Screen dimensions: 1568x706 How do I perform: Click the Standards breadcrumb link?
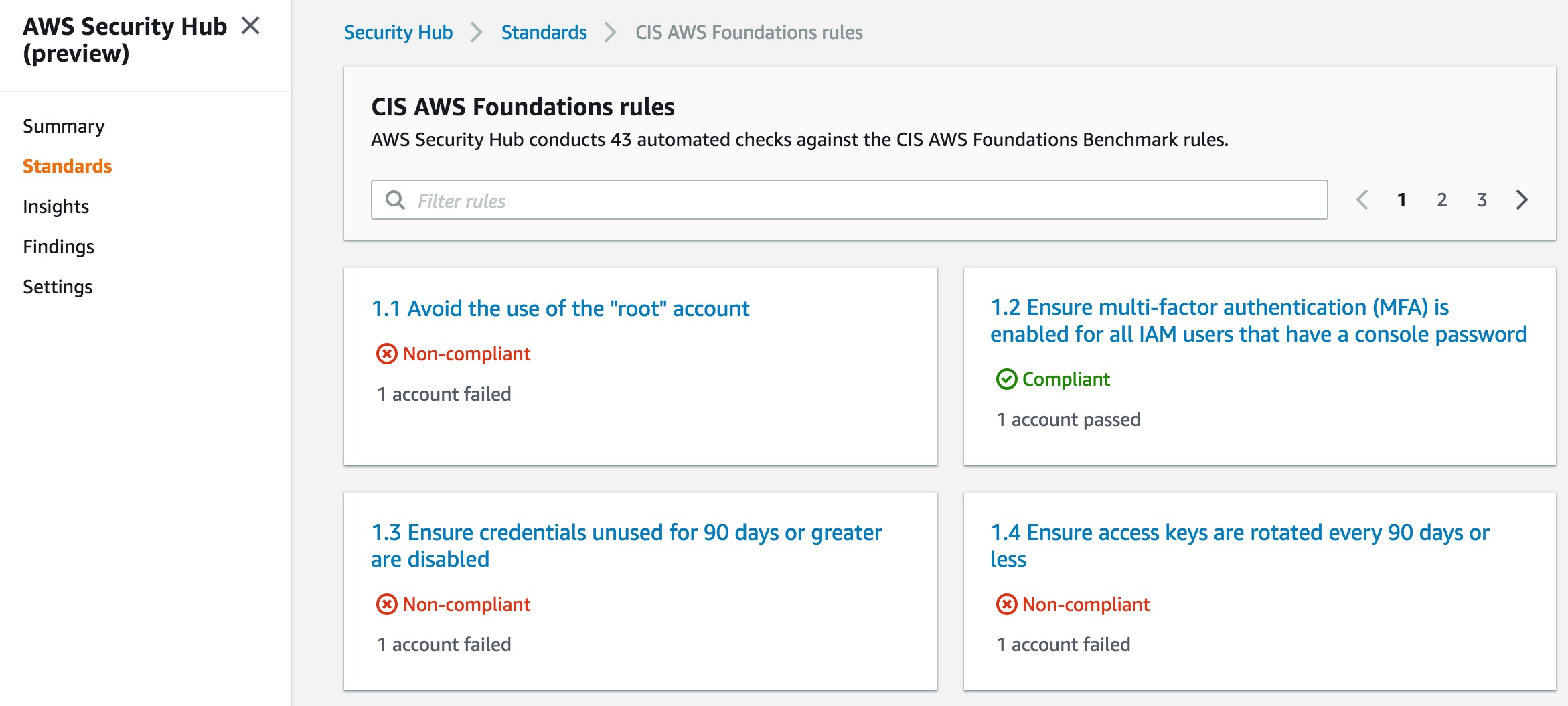point(544,32)
